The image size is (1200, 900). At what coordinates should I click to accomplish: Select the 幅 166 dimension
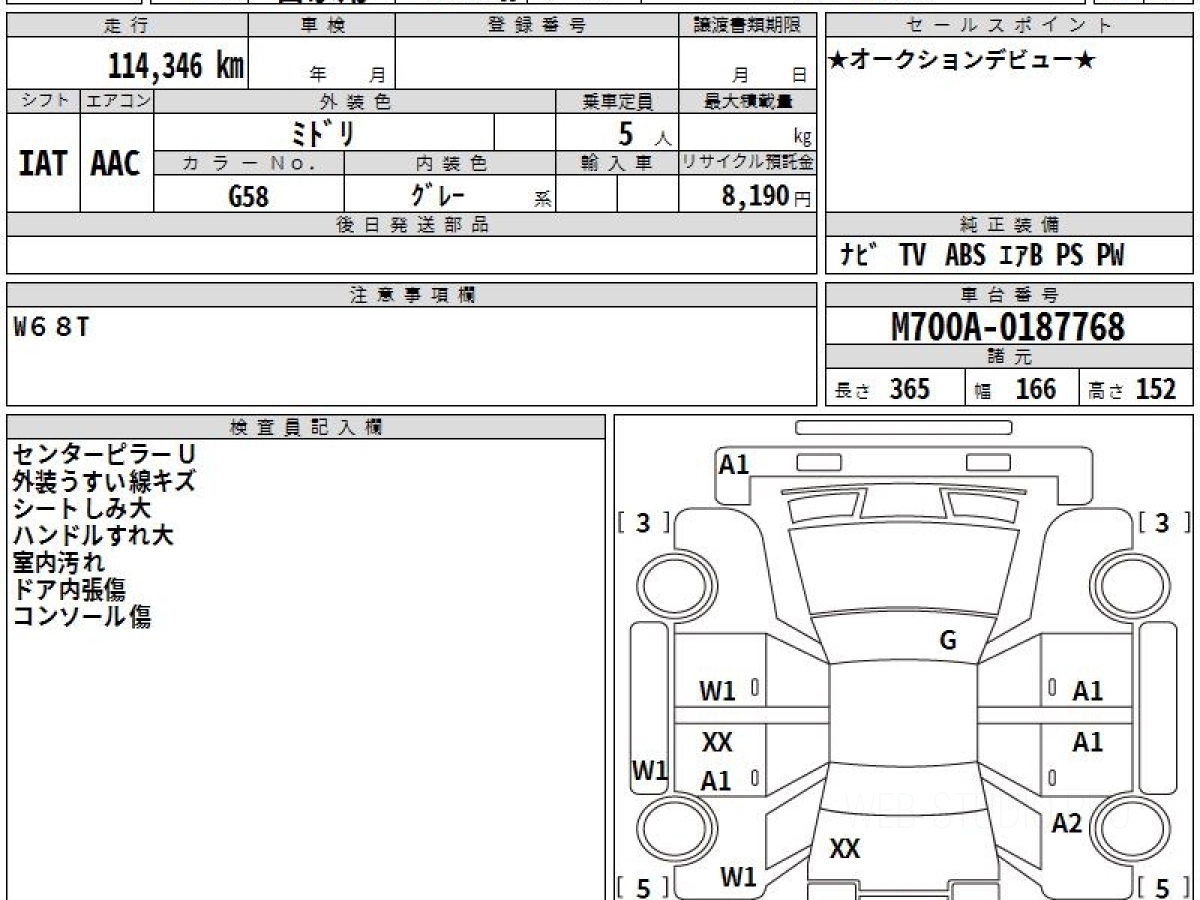click(1015, 389)
